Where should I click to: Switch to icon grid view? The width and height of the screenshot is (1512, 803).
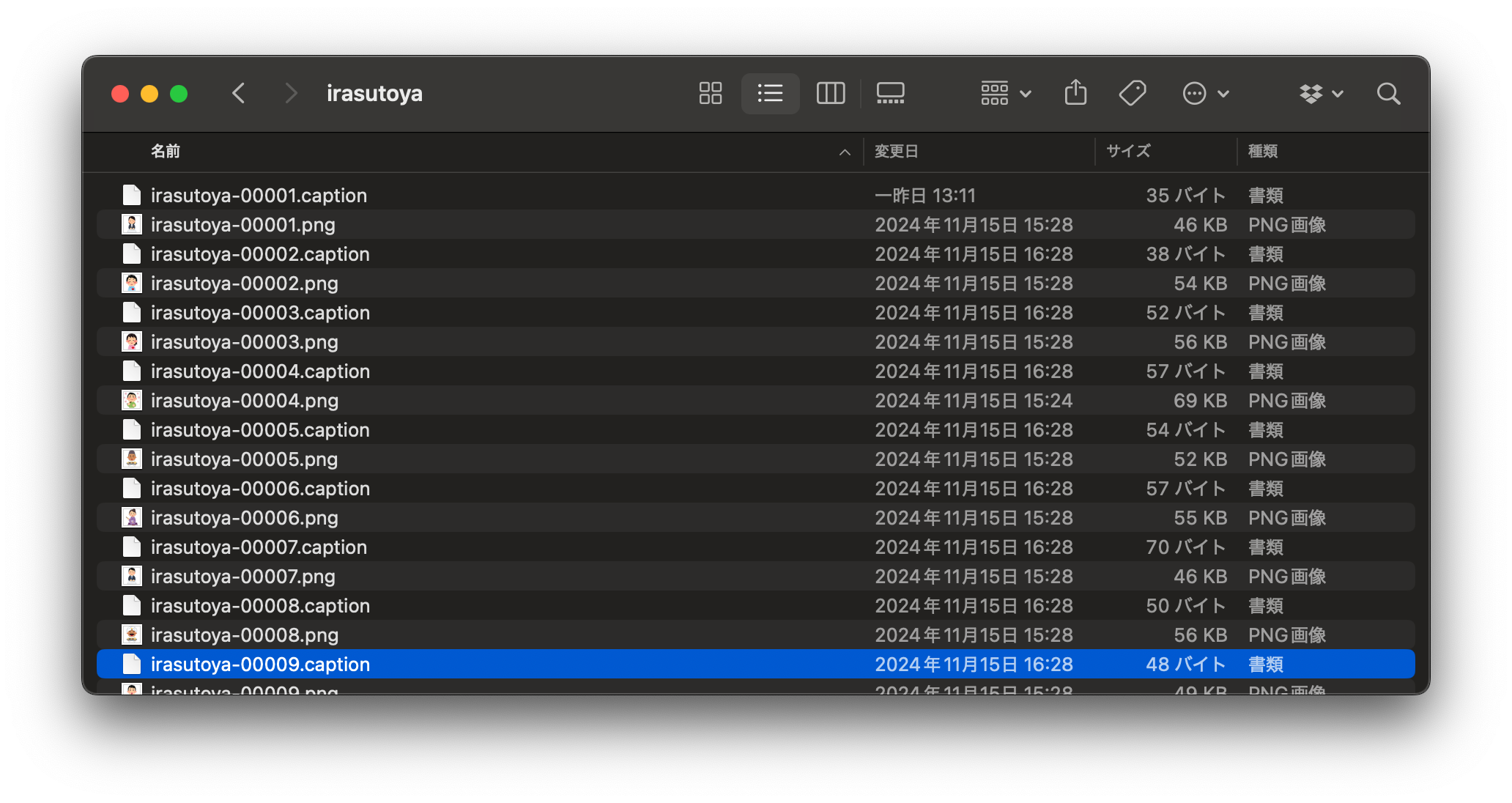pyautogui.click(x=710, y=94)
